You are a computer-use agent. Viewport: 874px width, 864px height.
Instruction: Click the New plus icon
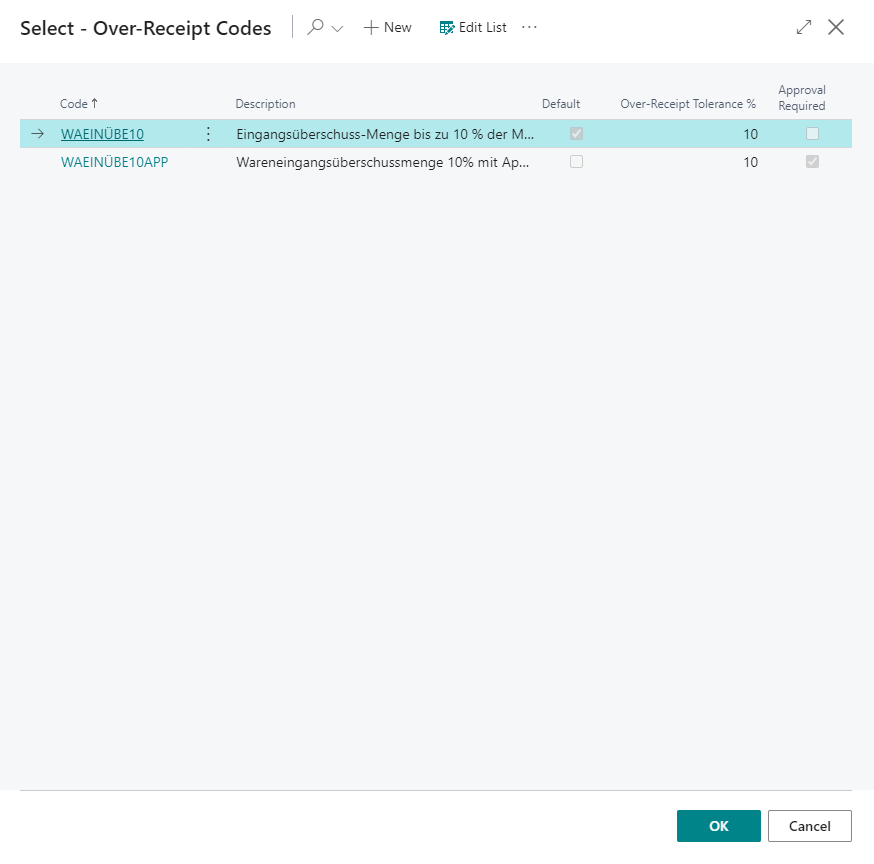pos(371,28)
